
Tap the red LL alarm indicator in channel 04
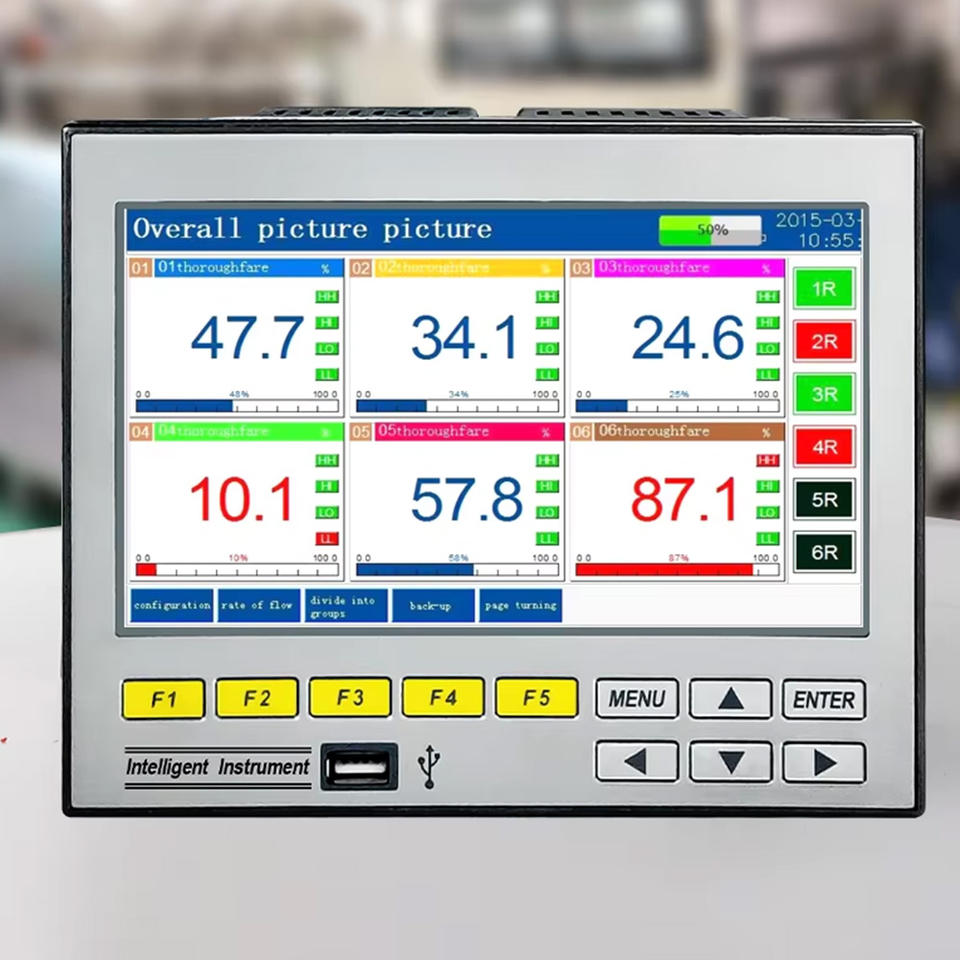click(x=327, y=538)
